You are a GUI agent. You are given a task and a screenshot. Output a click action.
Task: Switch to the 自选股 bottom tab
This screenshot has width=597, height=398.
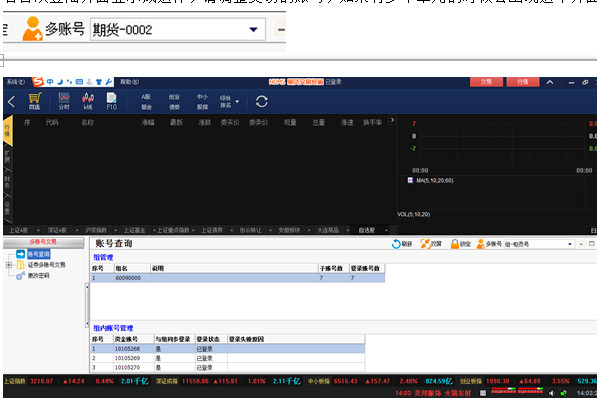[x=367, y=230]
